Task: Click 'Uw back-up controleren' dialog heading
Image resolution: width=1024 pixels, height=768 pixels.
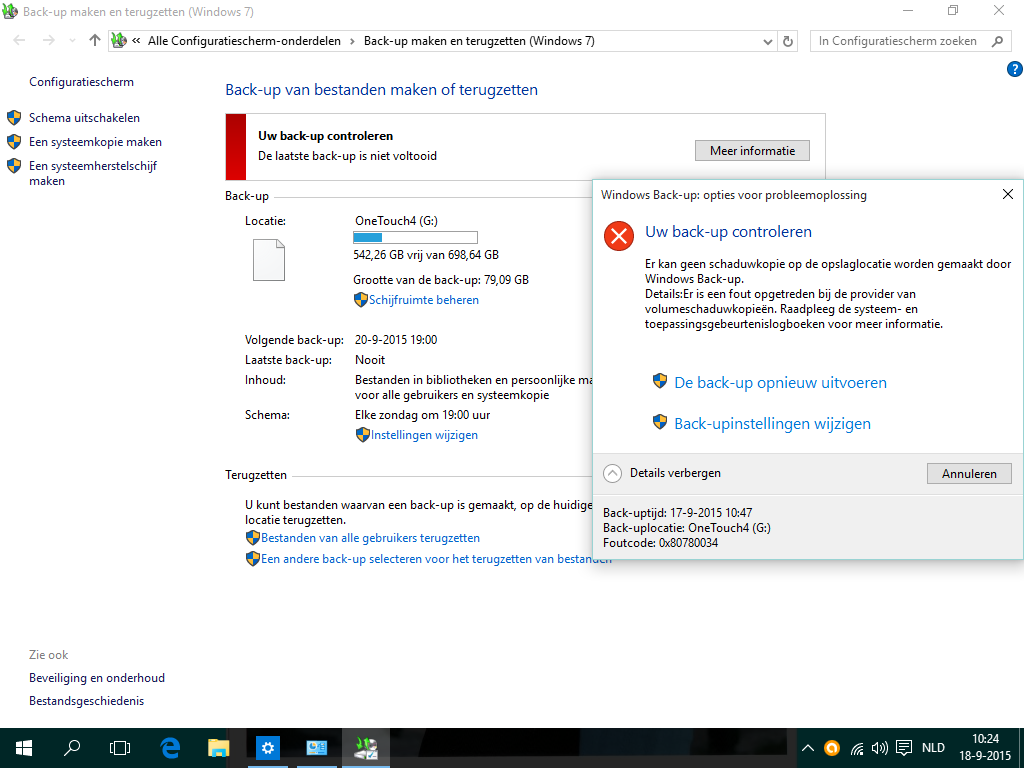Action: click(728, 232)
